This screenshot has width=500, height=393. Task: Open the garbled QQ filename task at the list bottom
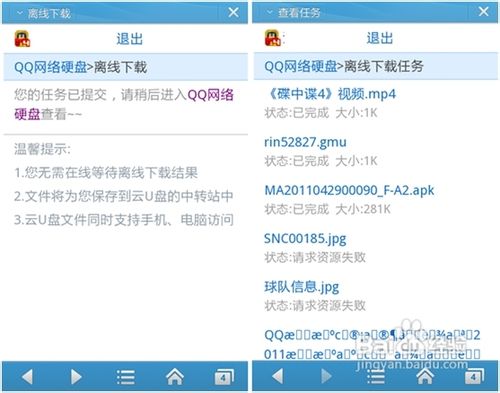coord(372,344)
